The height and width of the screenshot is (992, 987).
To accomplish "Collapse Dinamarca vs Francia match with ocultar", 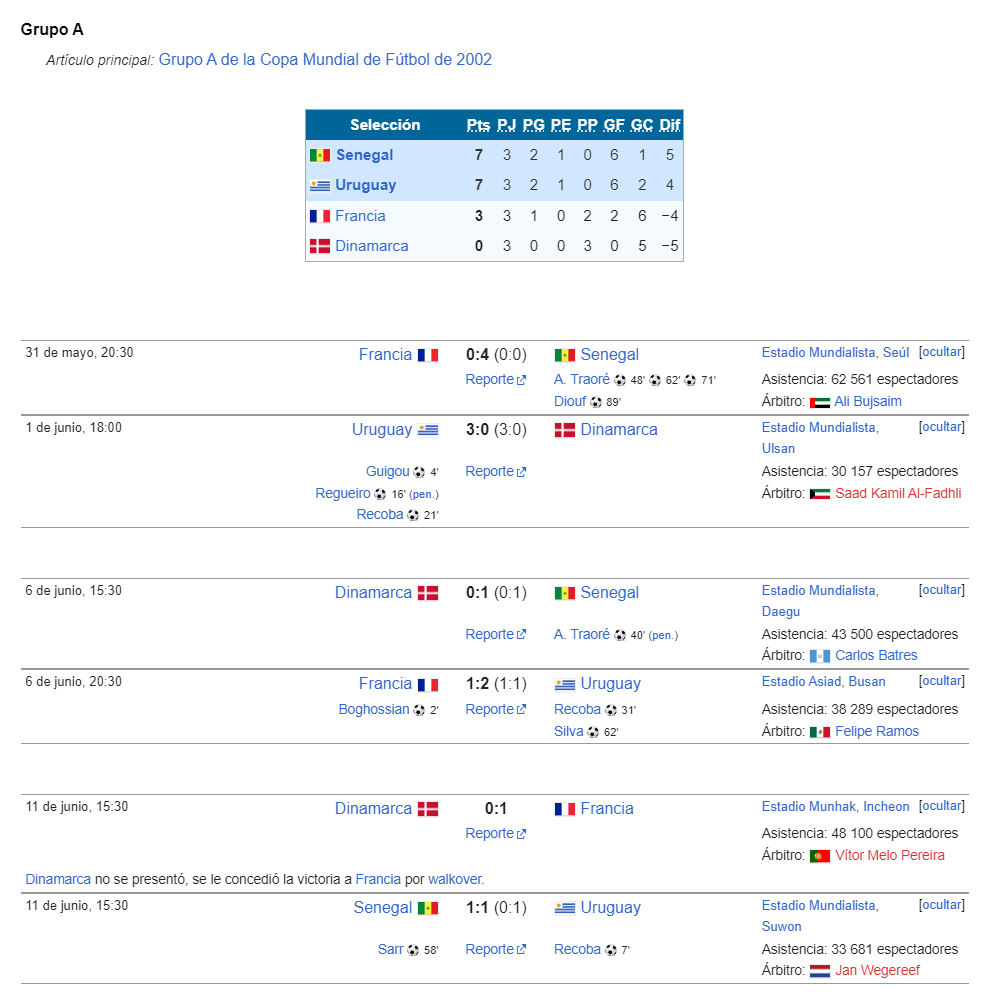I will [941, 806].
